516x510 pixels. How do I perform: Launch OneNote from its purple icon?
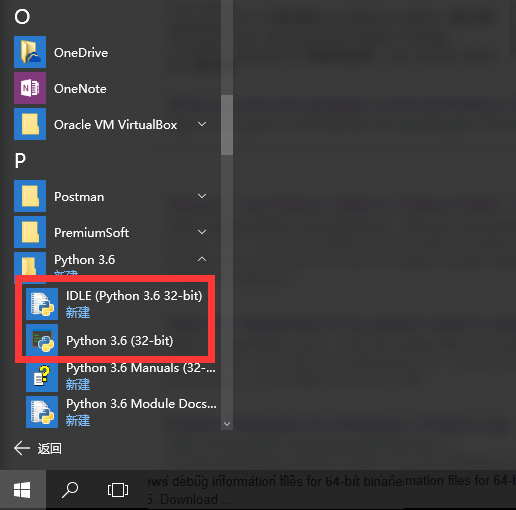pyautogui.click(x=30, y=88)
